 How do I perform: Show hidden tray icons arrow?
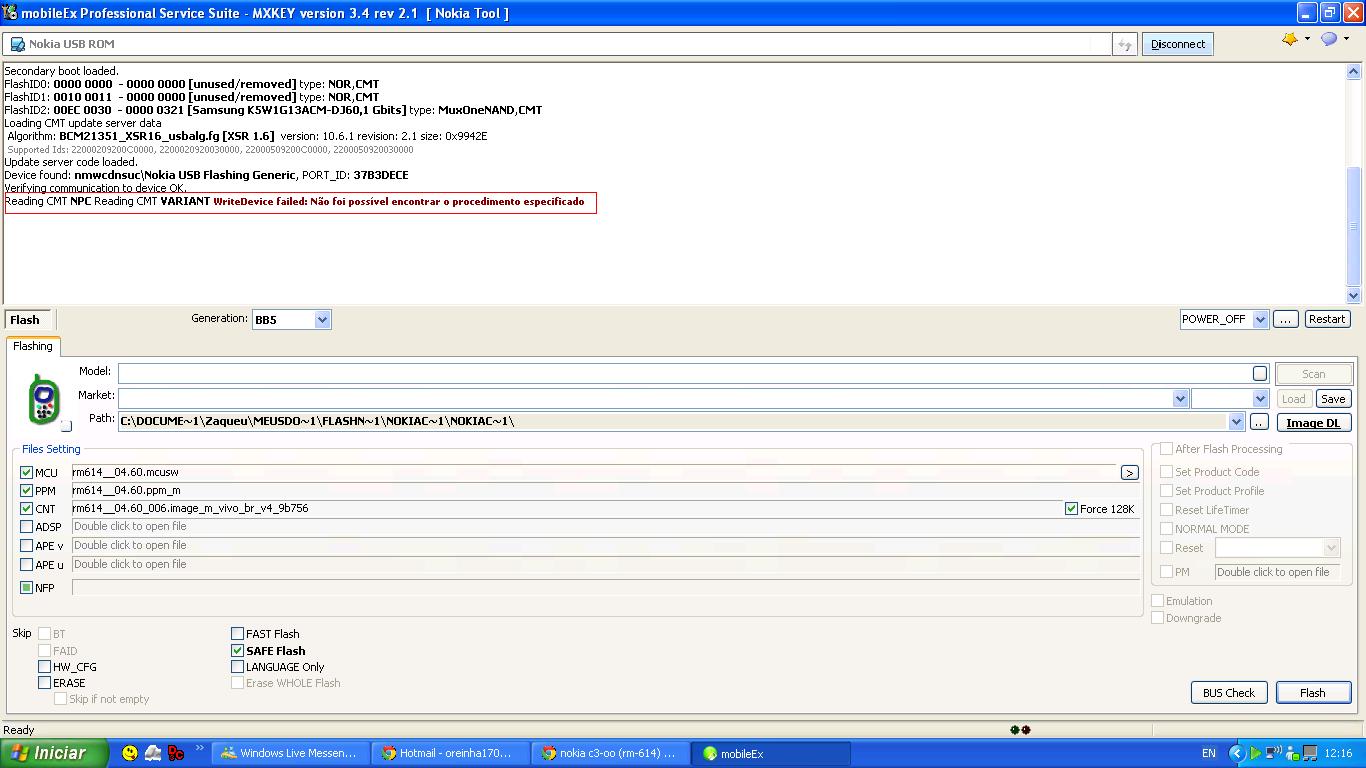(x=1237, y=753)
